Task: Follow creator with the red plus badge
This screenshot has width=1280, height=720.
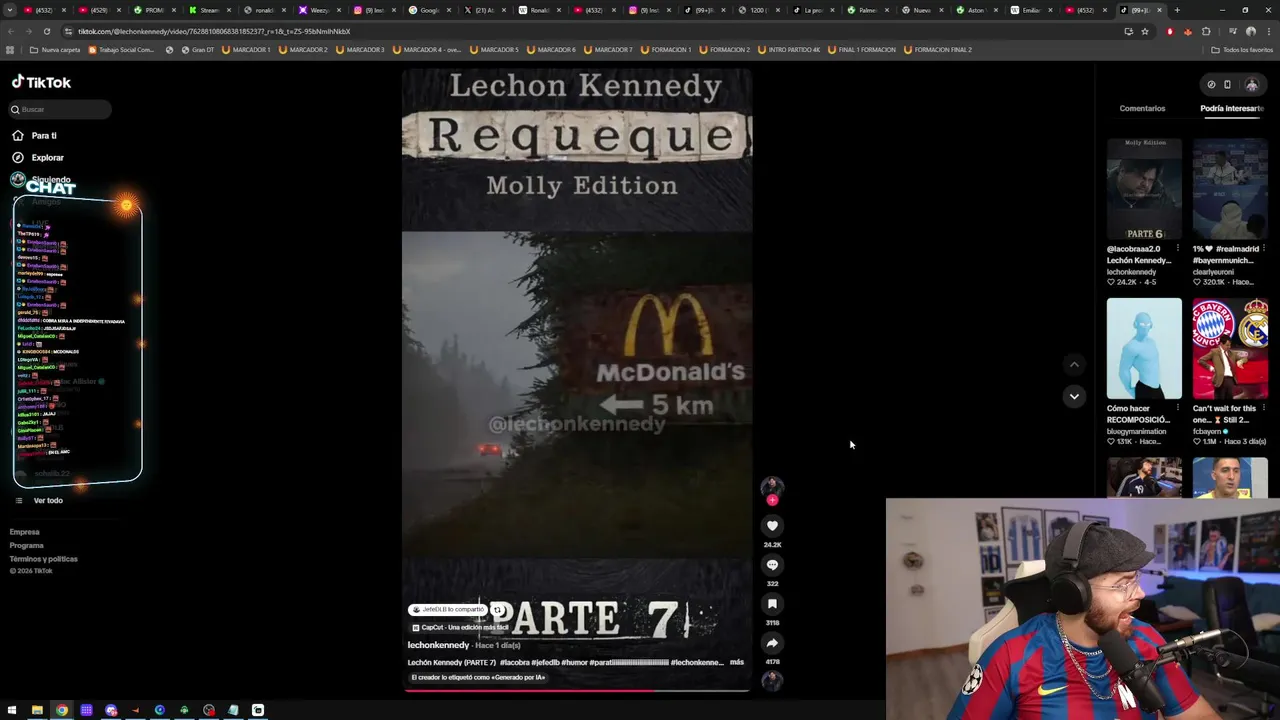Action: 772,500
